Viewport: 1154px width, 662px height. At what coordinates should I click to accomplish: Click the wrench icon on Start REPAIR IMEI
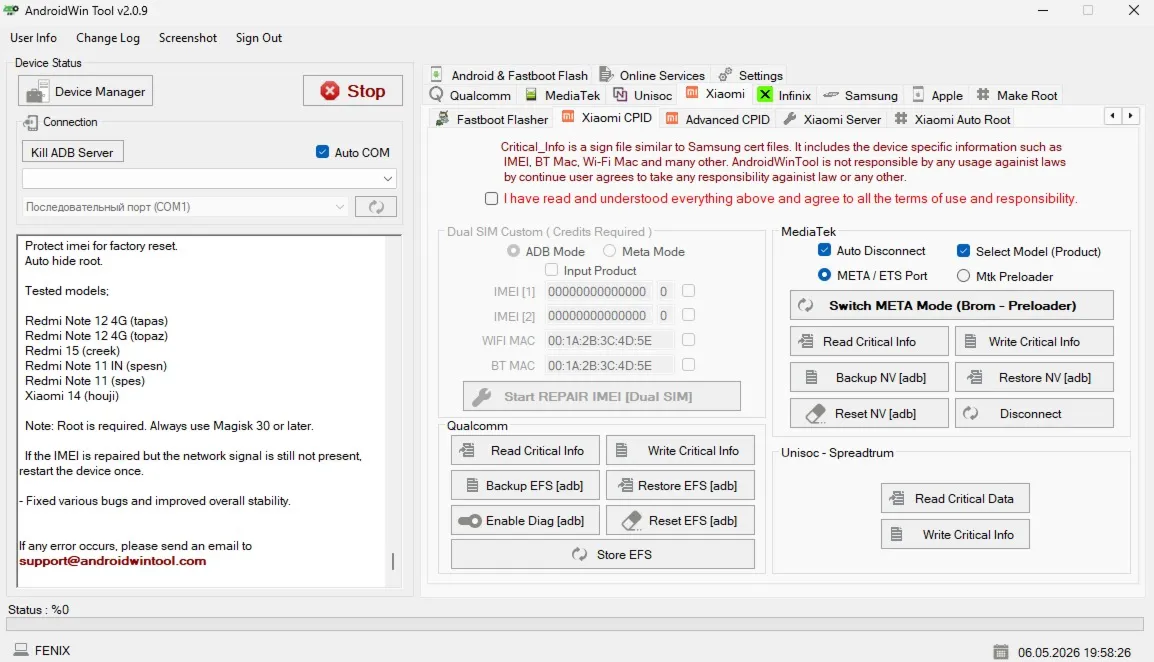click(481, 397)
